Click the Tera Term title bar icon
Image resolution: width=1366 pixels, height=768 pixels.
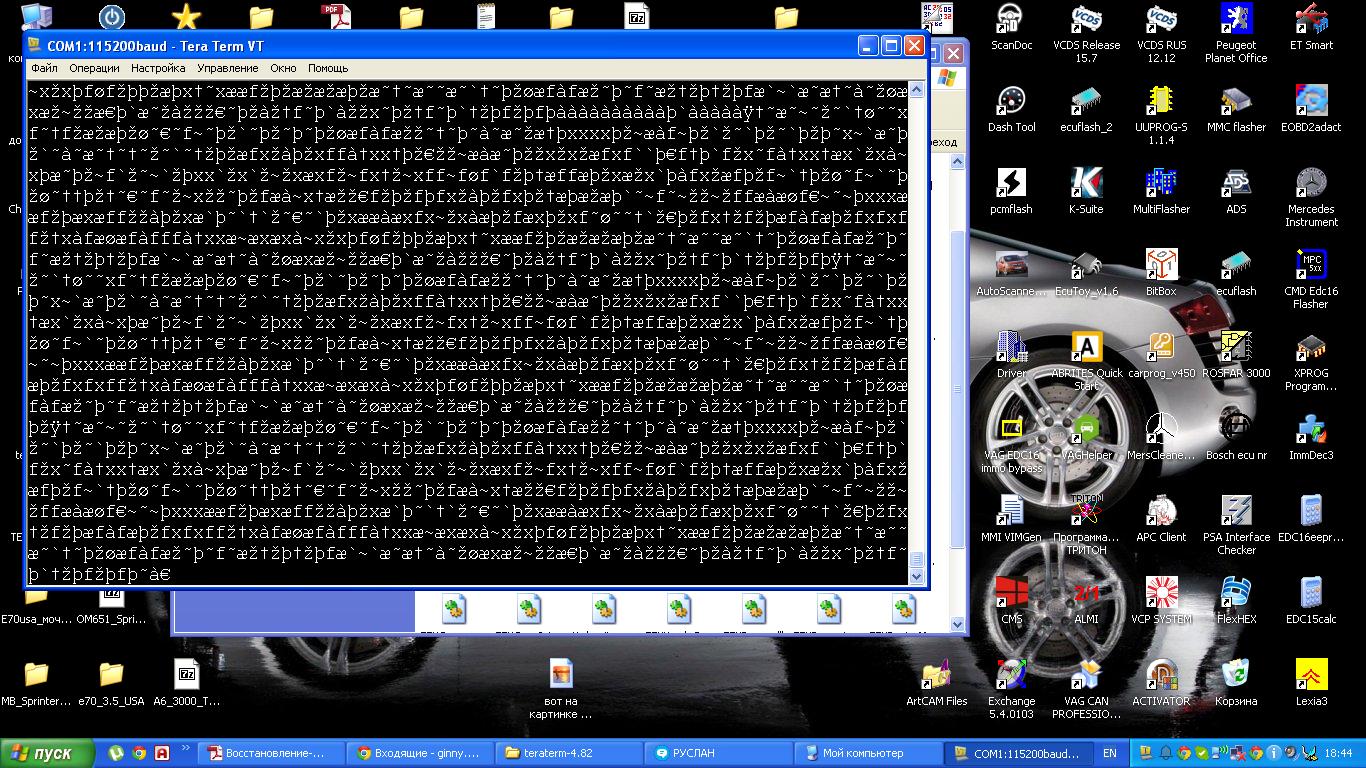point(36,46)
